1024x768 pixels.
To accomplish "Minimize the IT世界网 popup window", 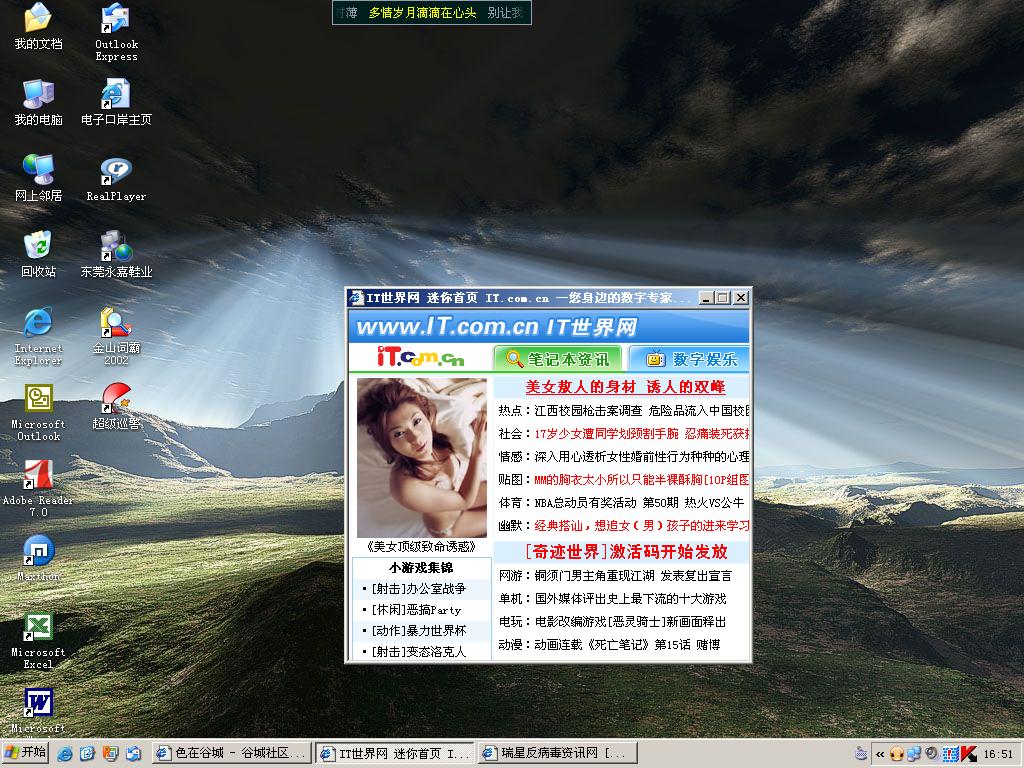I will 706,298.
